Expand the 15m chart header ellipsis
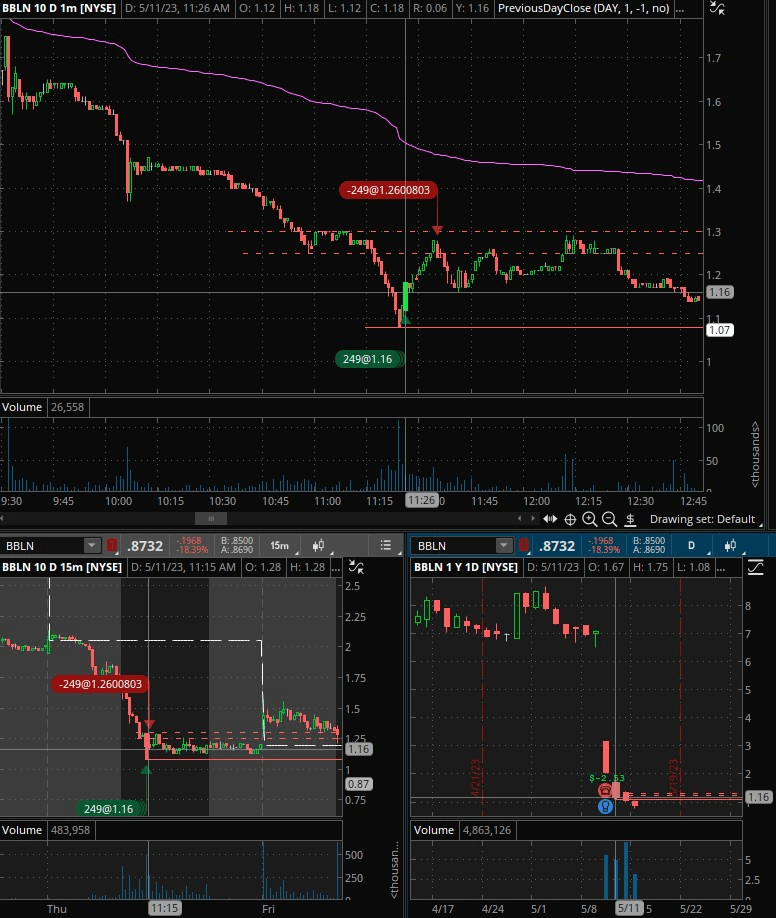776x918 pixels. pos(336,567)
